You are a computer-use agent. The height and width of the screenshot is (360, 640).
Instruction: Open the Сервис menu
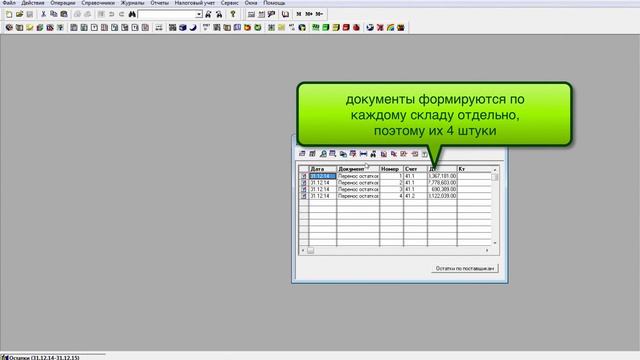[x=229, y=3]
